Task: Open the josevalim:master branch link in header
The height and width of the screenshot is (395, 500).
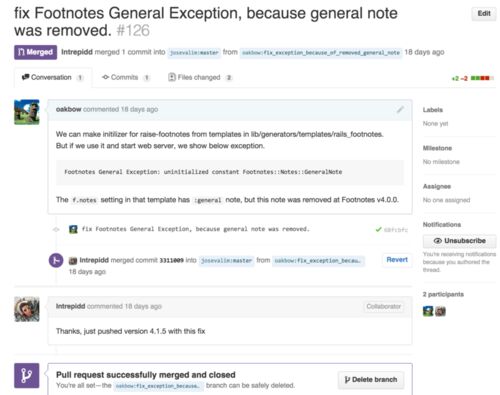Action: [x=194, y=53]
